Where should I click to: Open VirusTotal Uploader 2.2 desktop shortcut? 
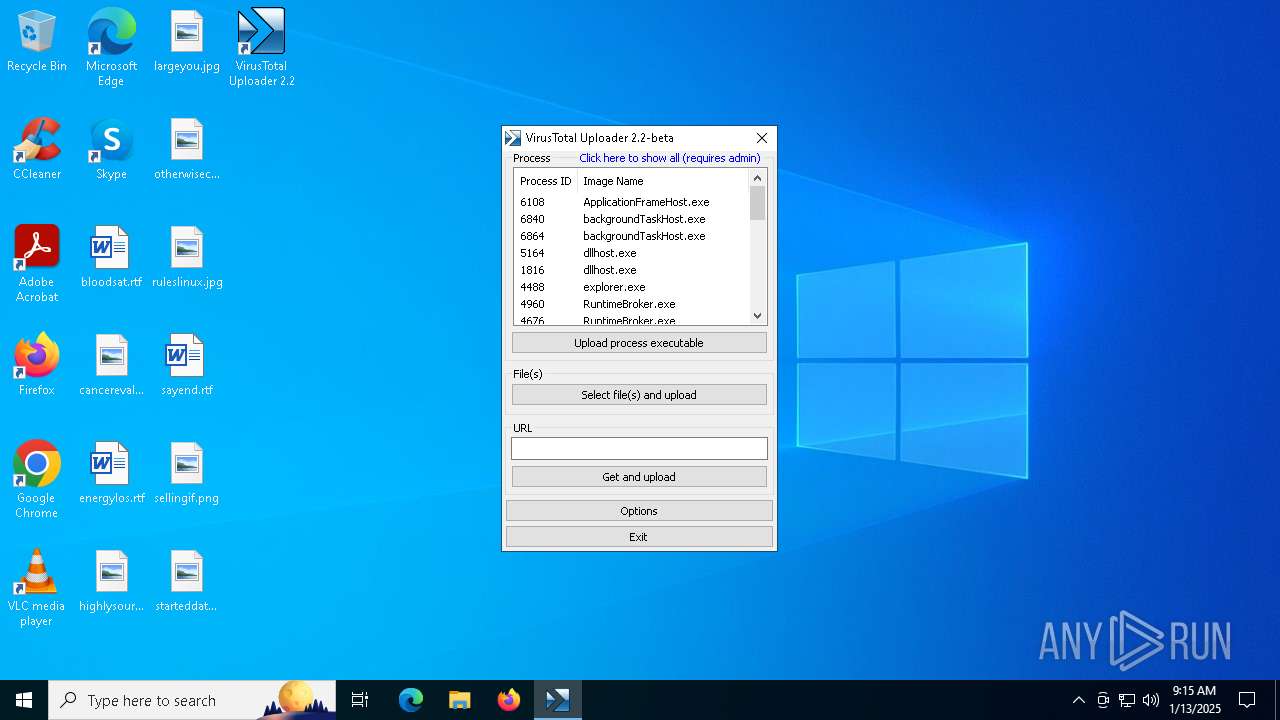click(261, 47)
